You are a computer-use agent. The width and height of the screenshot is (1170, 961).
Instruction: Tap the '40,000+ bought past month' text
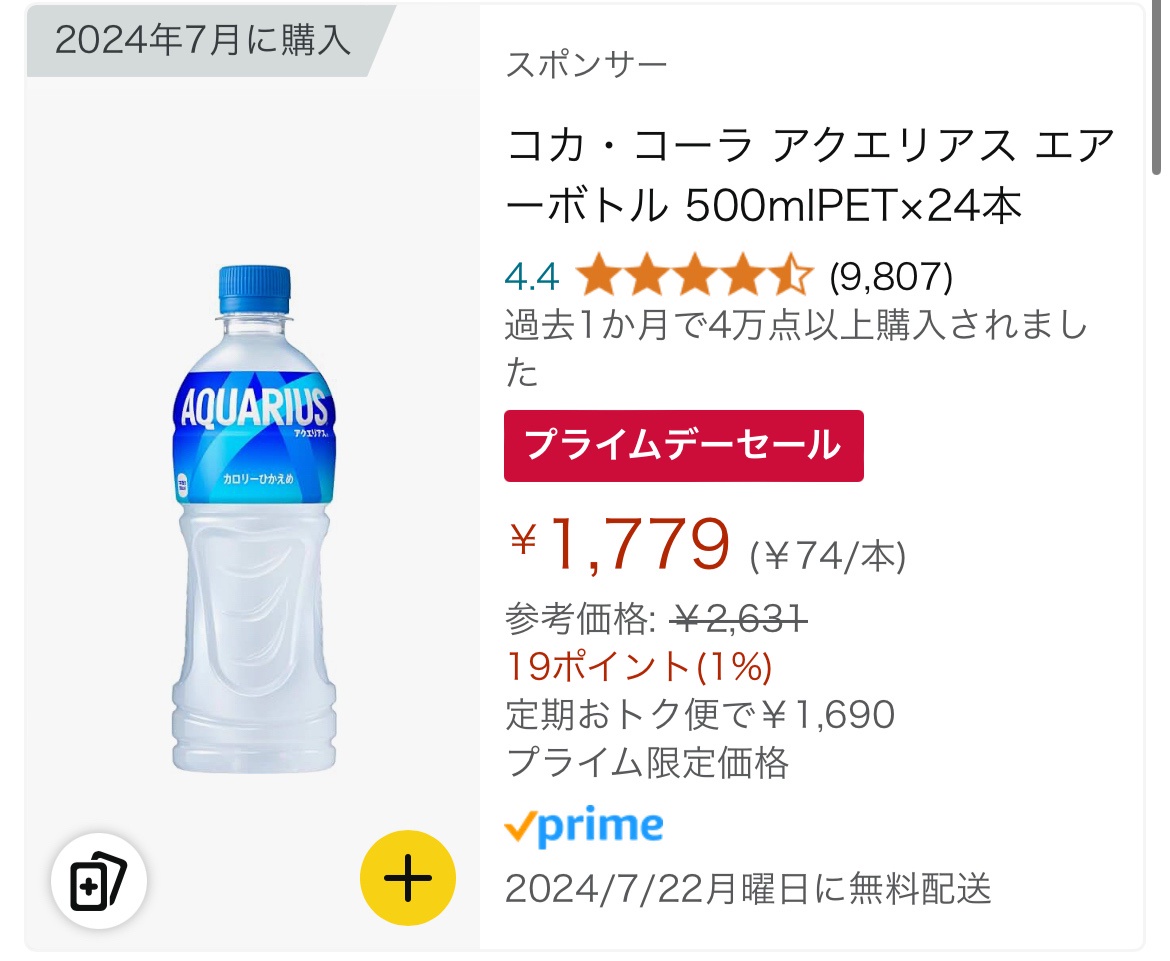pos(795,347)
